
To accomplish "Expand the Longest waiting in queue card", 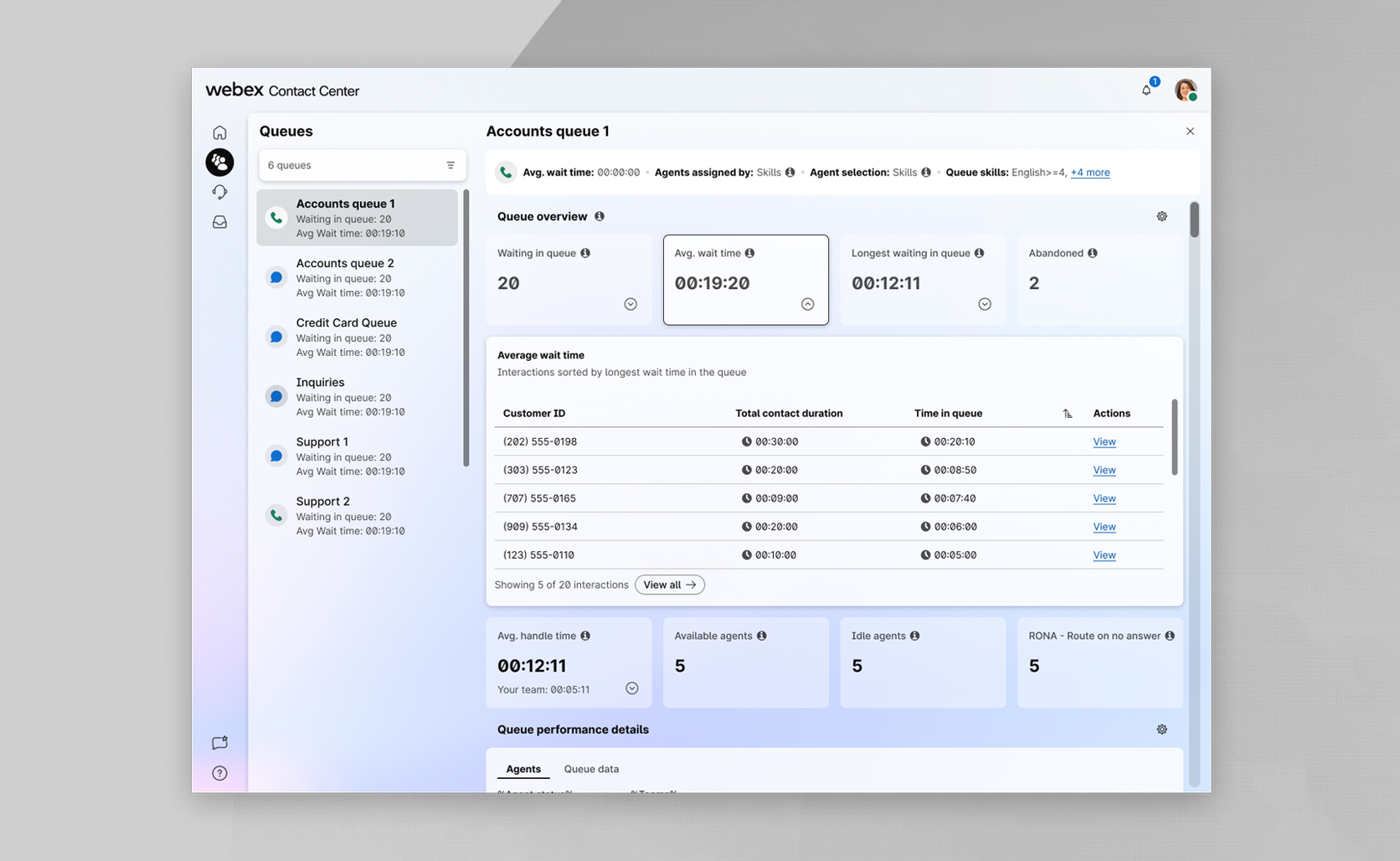I will point(985,304).
